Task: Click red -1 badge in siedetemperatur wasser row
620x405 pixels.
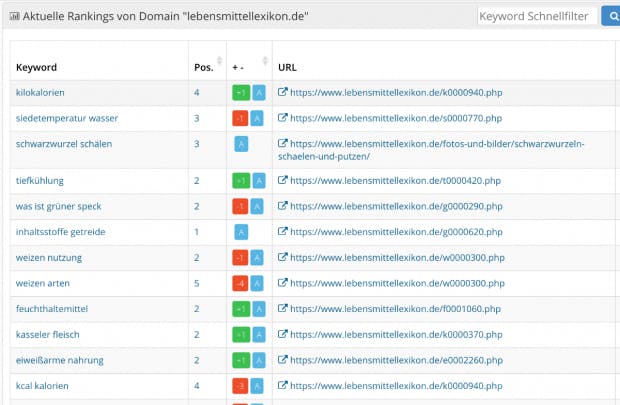Action: click(240, 118)
